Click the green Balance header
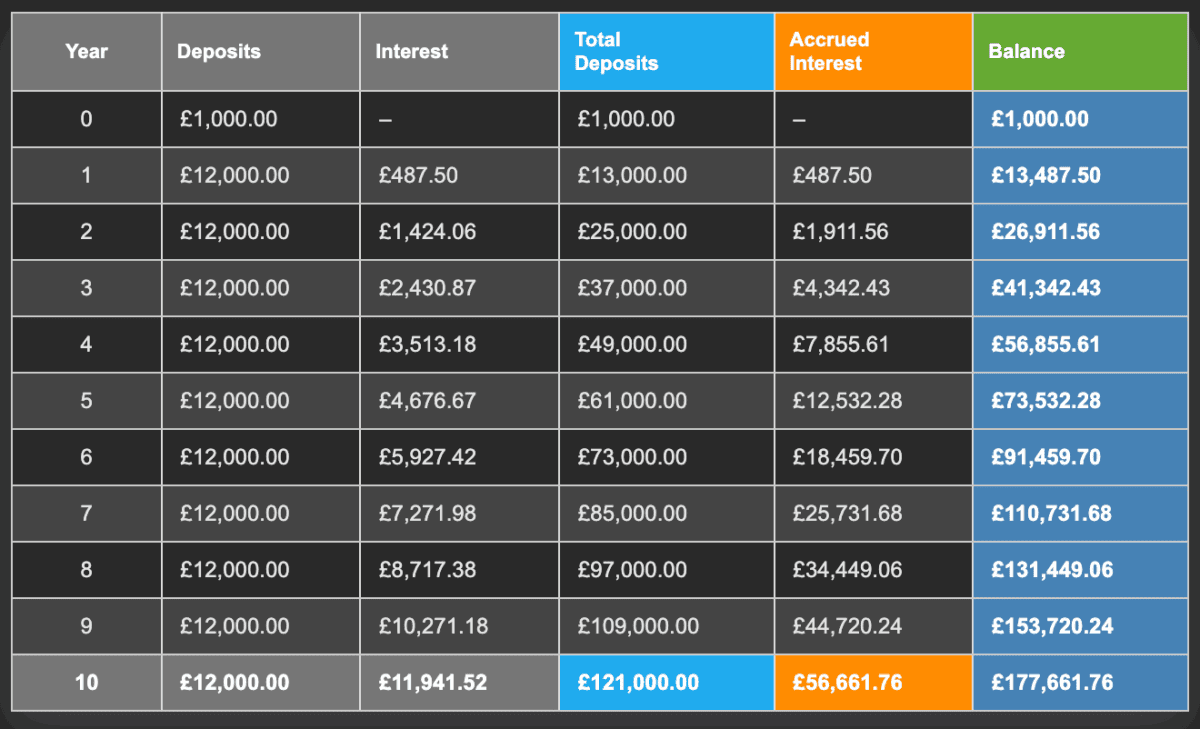Viewport: 1200px width, 729px height. coord(1027,51)
